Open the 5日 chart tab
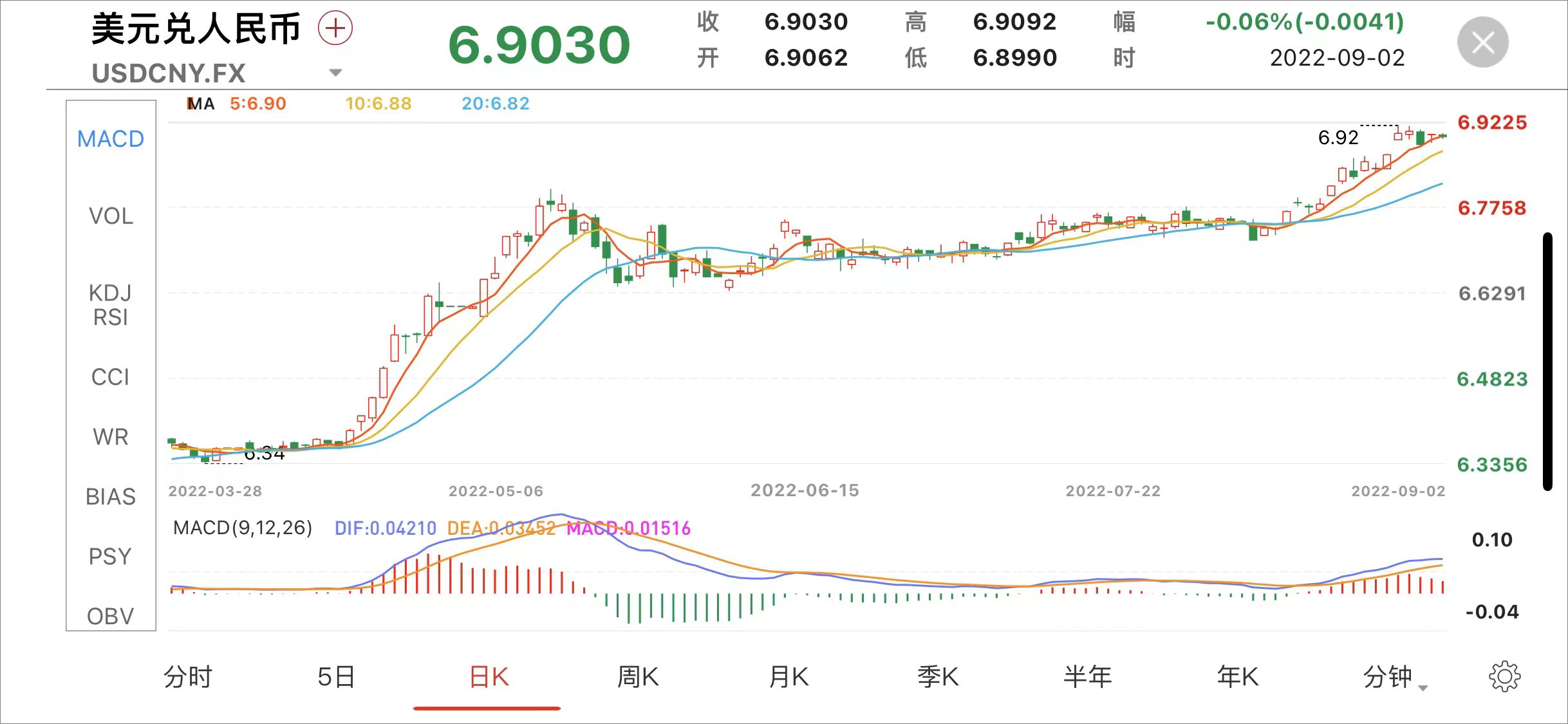 click(336, 678)
